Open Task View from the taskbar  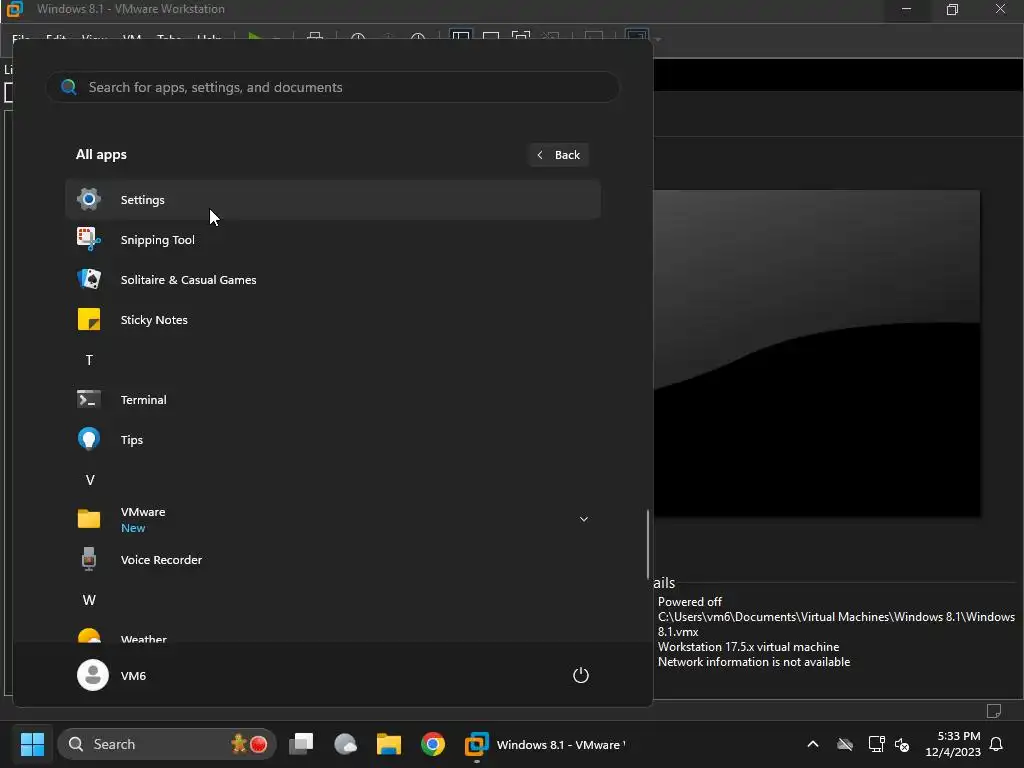click(x=301, y=744)
